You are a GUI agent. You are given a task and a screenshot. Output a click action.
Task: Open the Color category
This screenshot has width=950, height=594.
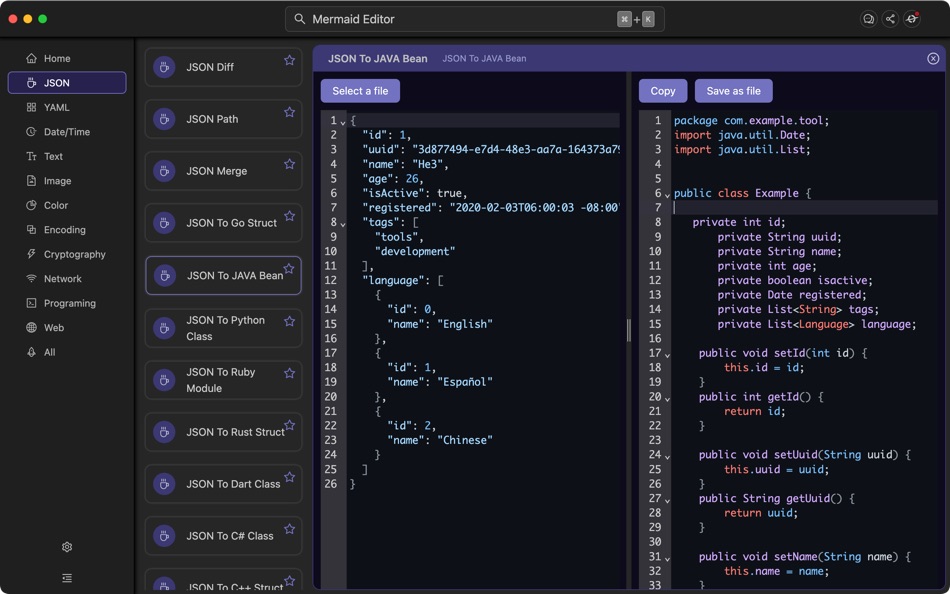coord(67,205)
